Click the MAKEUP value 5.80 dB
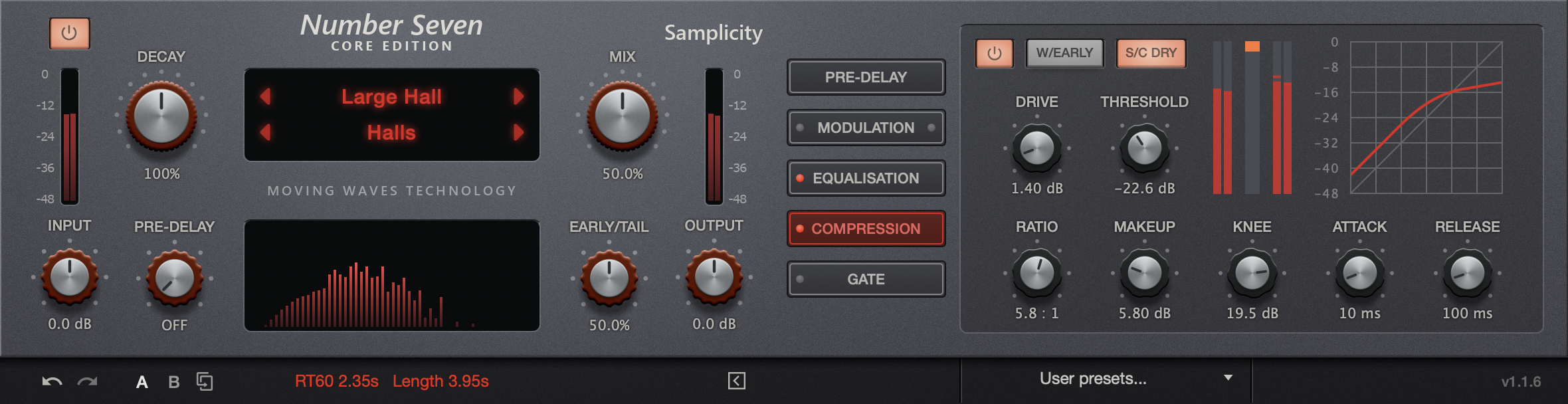 [1144, 314]
